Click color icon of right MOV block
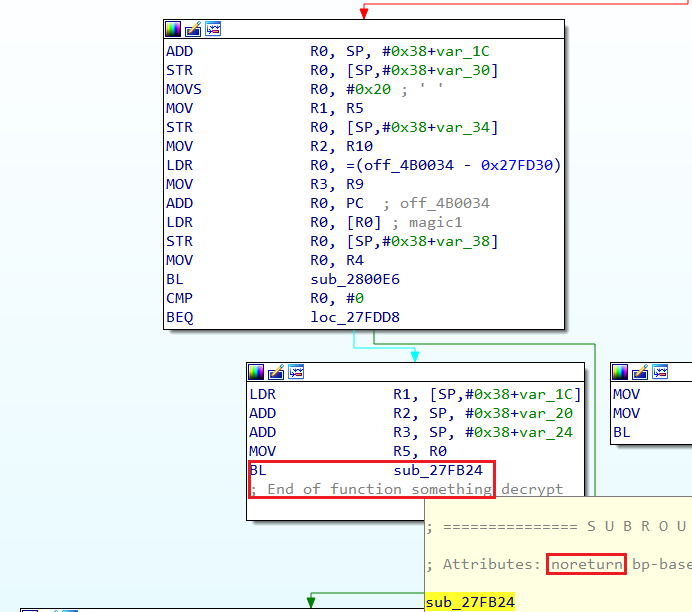Screen dimensions: 692x612 620,372
